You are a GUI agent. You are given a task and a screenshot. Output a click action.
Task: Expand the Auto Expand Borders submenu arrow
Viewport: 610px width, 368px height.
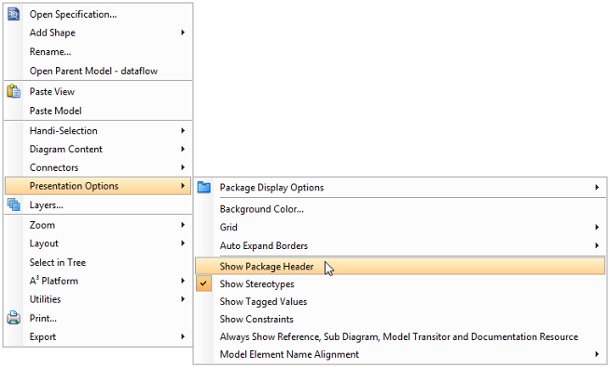pyautogui.click(x=597, y=245)
